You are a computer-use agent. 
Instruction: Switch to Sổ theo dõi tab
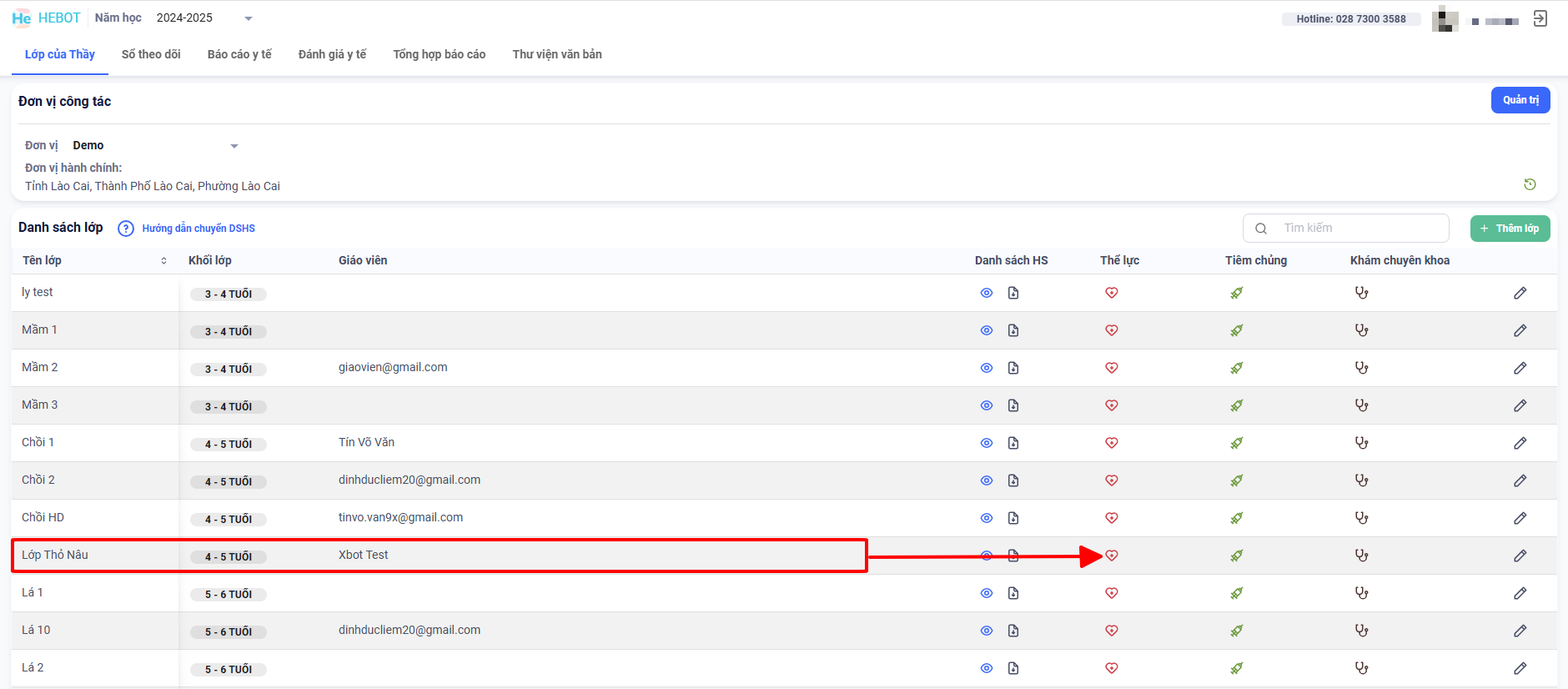tap(151, 54)
